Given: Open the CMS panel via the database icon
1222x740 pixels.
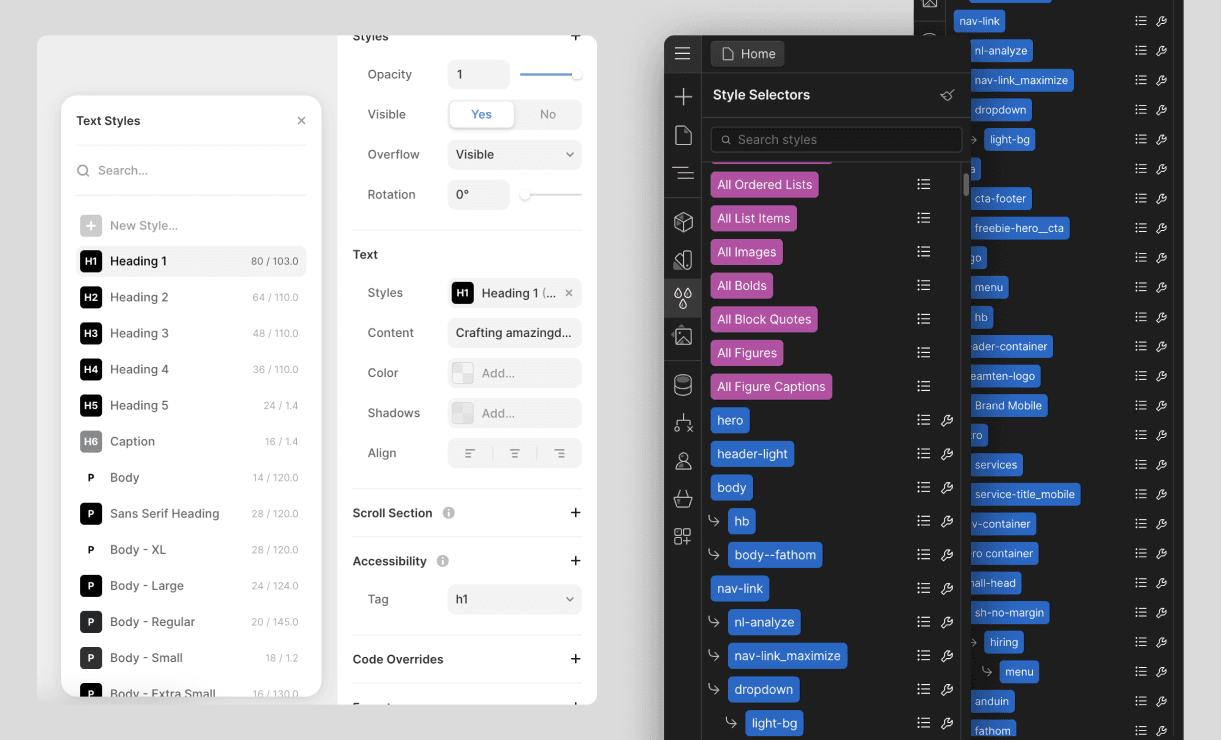Looking at the screenshot, I should [683, 384].
